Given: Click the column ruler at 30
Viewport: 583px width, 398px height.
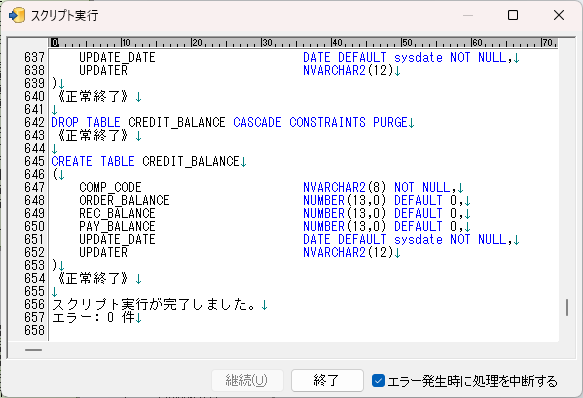Looking at the screenshot, I should 267,42.
